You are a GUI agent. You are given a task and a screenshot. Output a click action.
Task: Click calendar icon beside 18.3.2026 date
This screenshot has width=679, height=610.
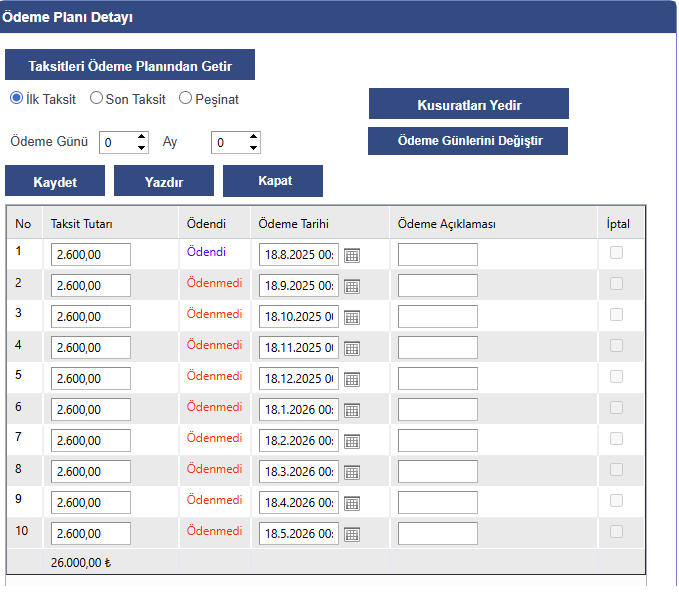pos(352,472)
